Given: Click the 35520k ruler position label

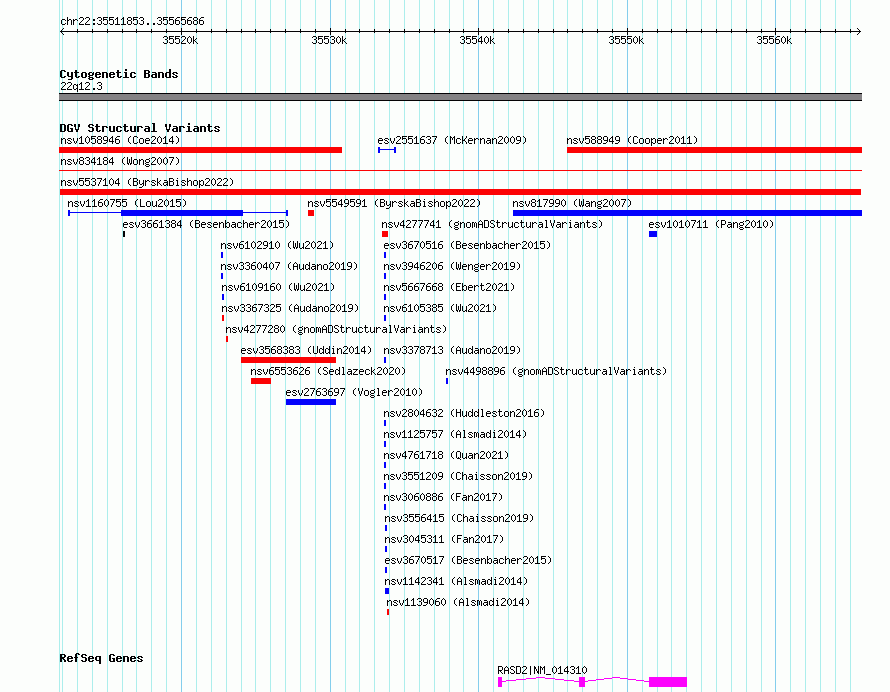Looking at the screenshot, I should pyautogui.click(x=180, y=40).
